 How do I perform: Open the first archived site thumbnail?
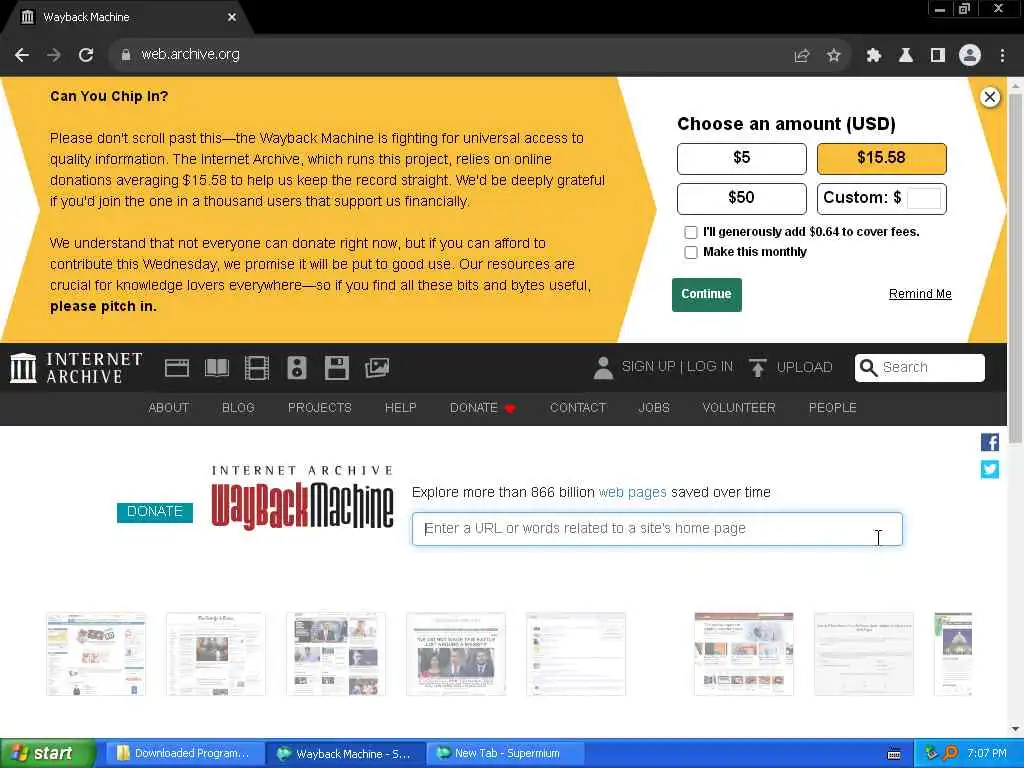tap(95, 654)
